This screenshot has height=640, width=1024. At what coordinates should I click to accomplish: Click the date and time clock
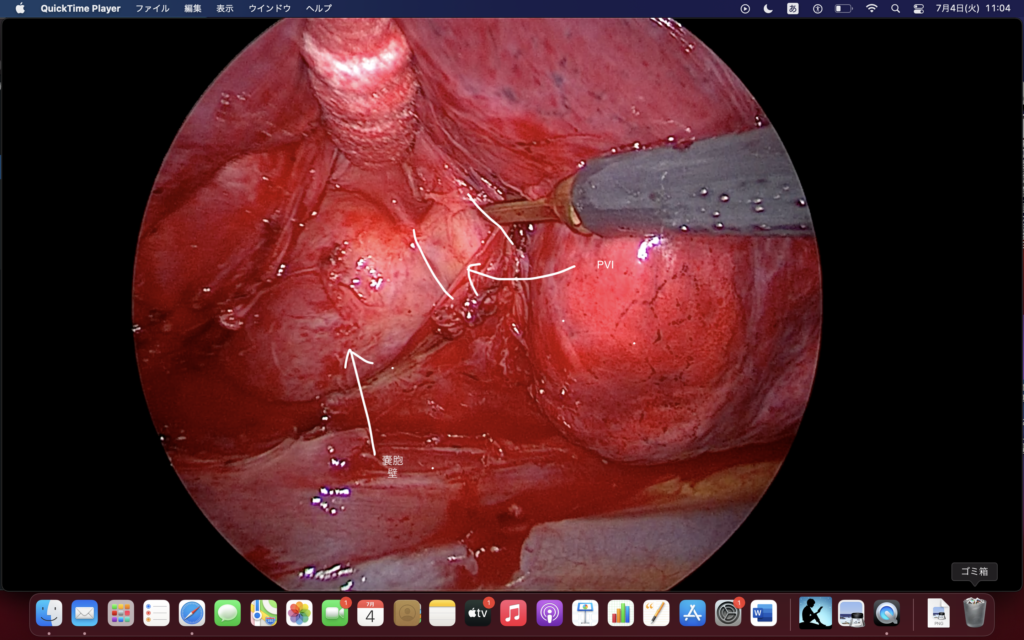[x=973, y=8]
